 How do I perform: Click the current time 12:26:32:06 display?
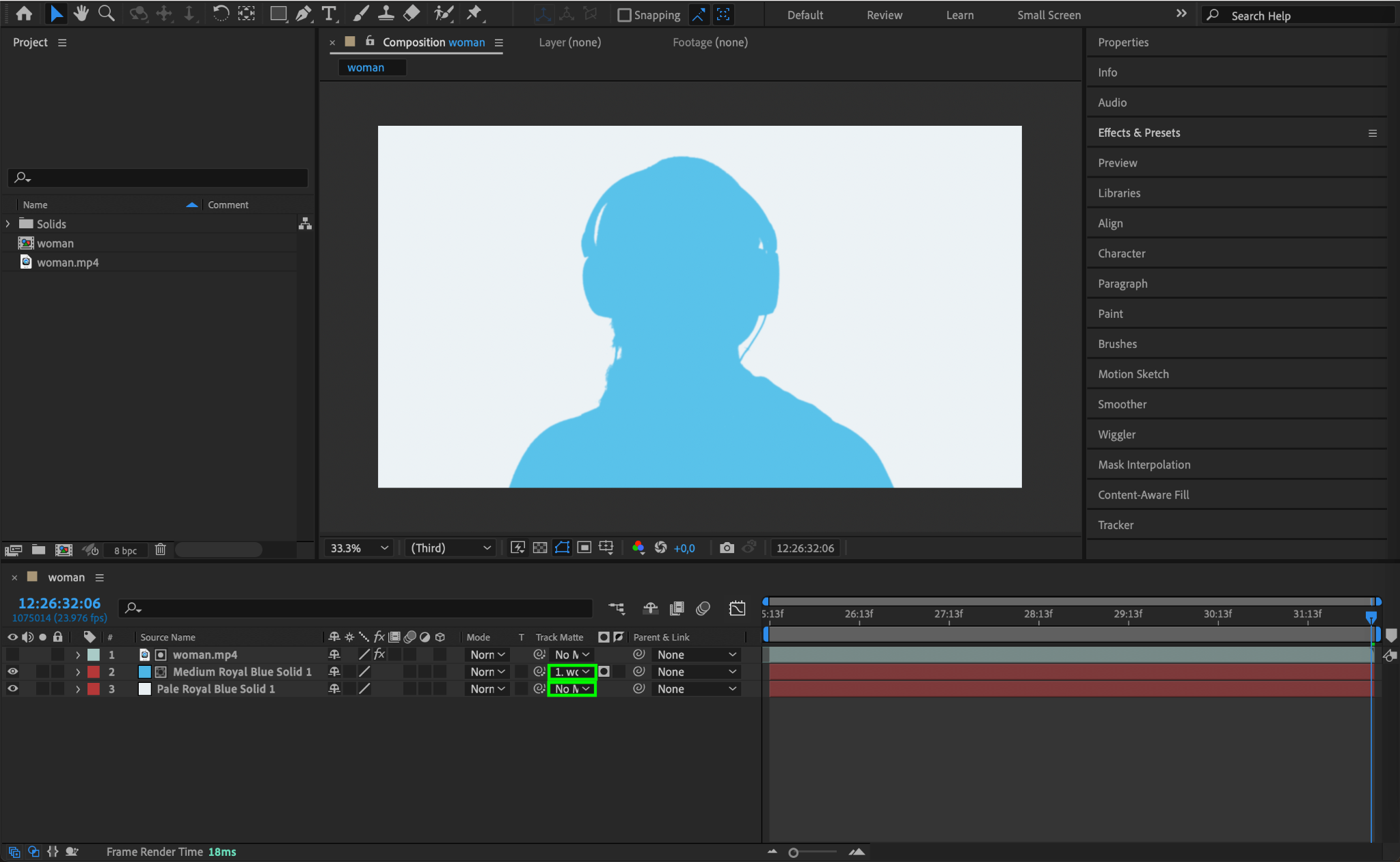click(x=59, y=603)
